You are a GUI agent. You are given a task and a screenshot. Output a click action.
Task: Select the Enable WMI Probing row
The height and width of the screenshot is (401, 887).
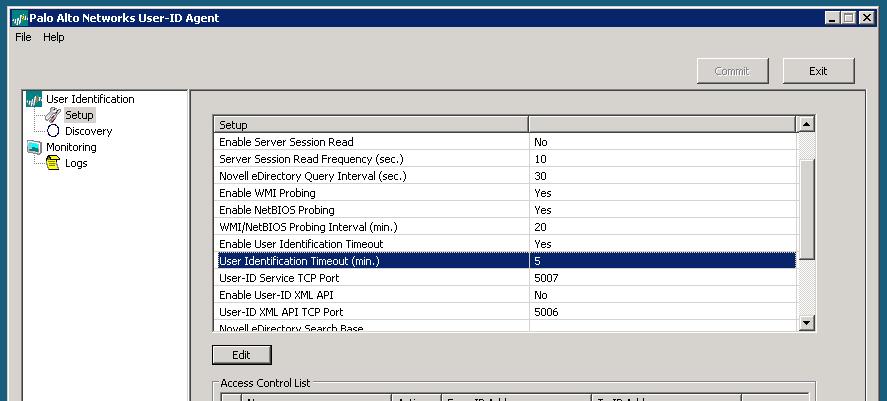pos(505,193)
